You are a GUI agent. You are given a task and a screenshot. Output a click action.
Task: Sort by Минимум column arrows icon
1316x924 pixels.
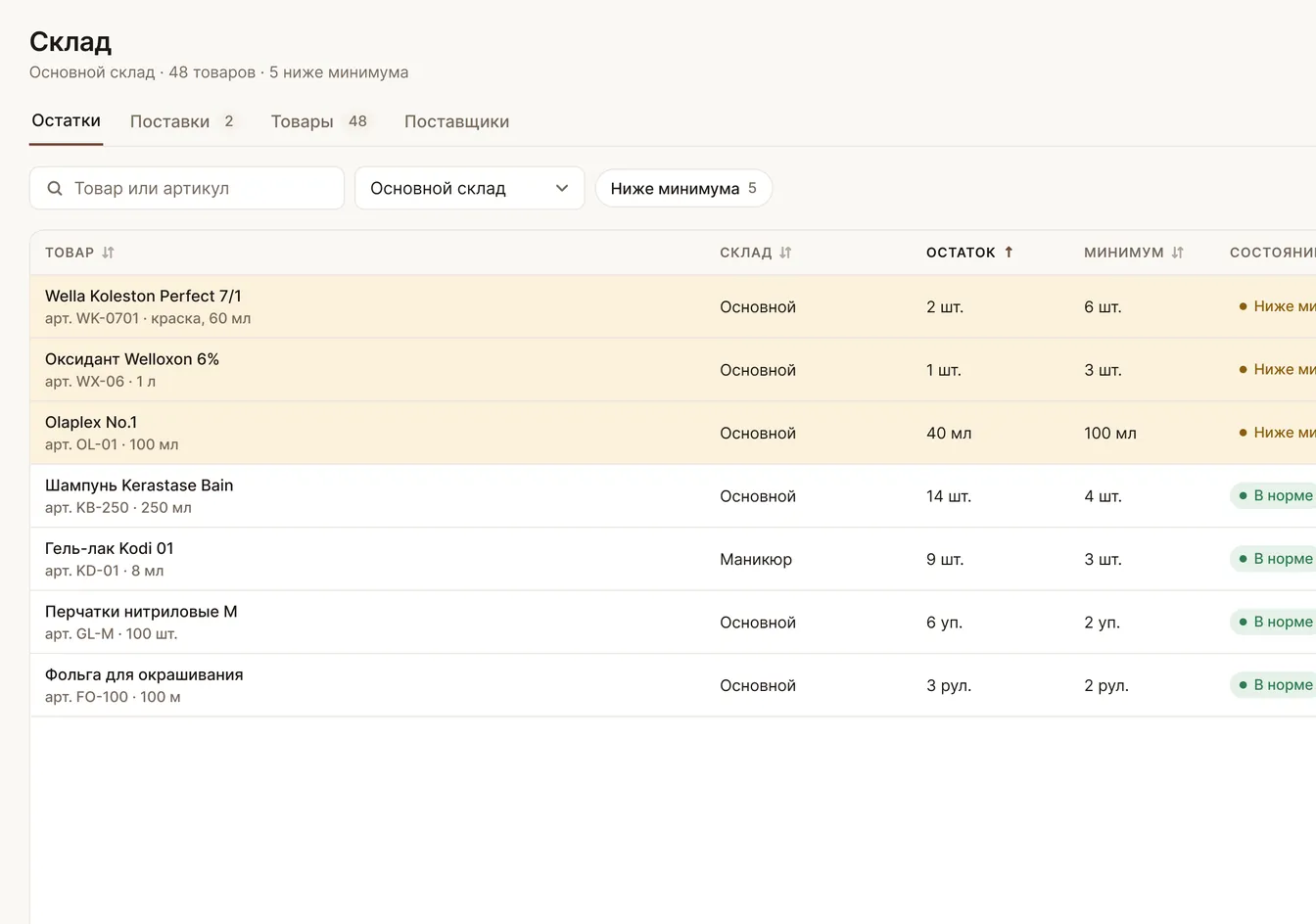1177,253
